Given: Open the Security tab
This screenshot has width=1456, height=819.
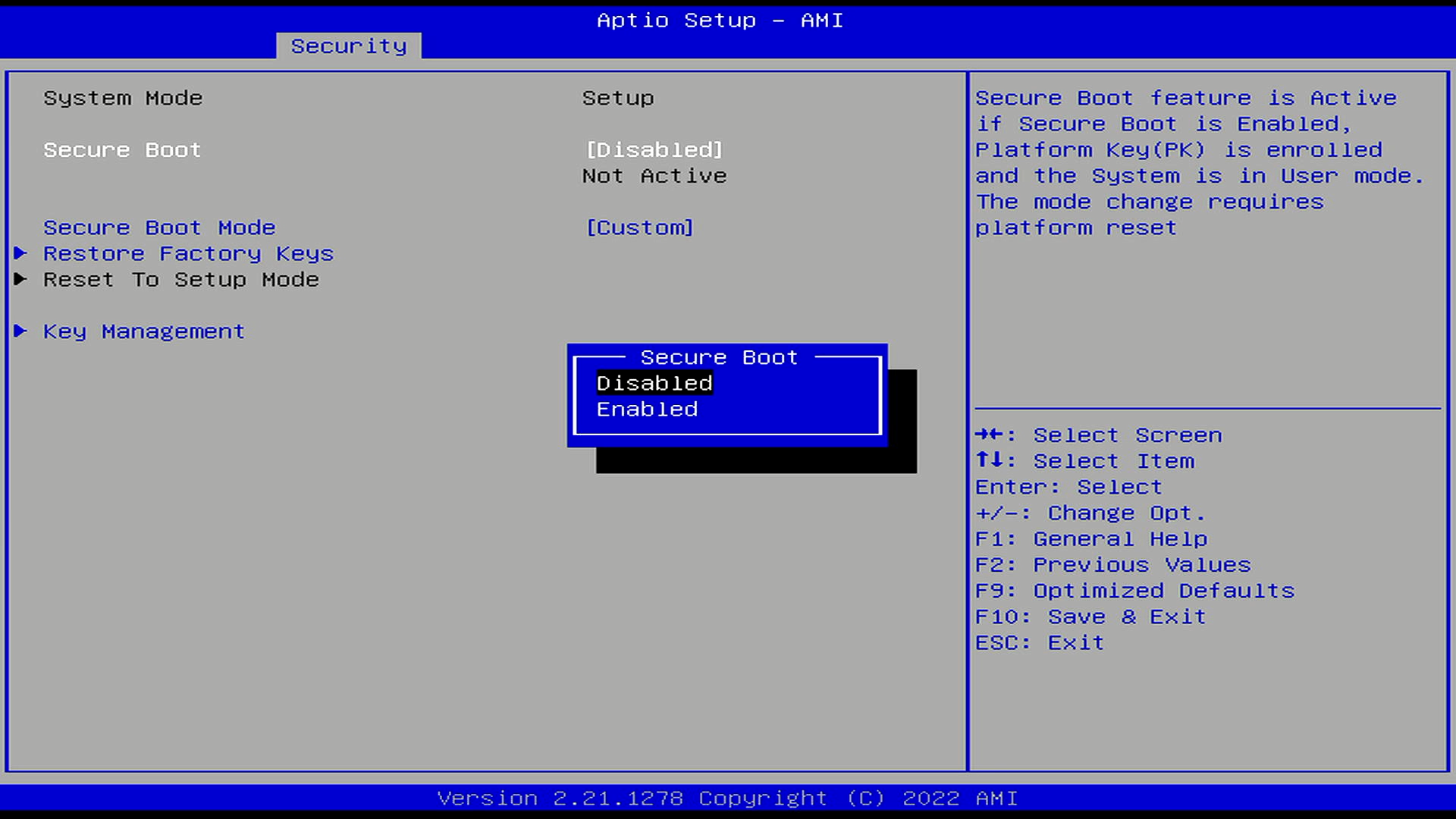Looking at the screenshot, I should coord(349,46).
